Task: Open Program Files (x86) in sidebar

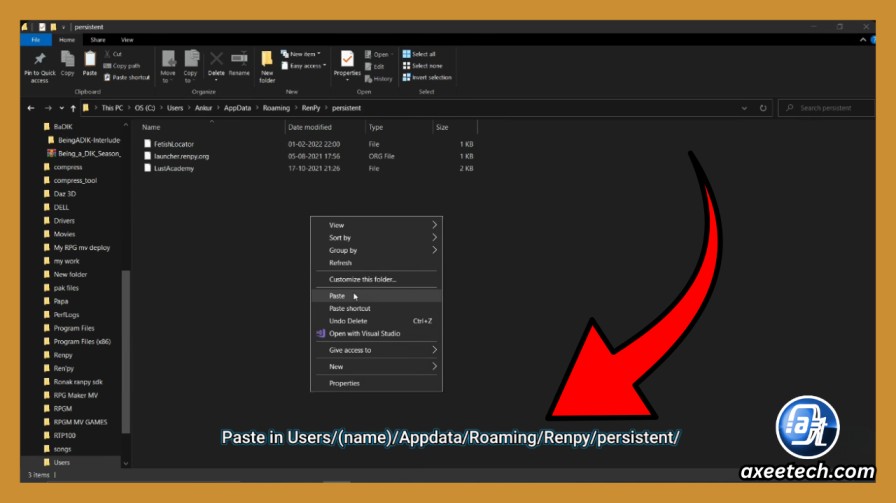Action: 82,342
